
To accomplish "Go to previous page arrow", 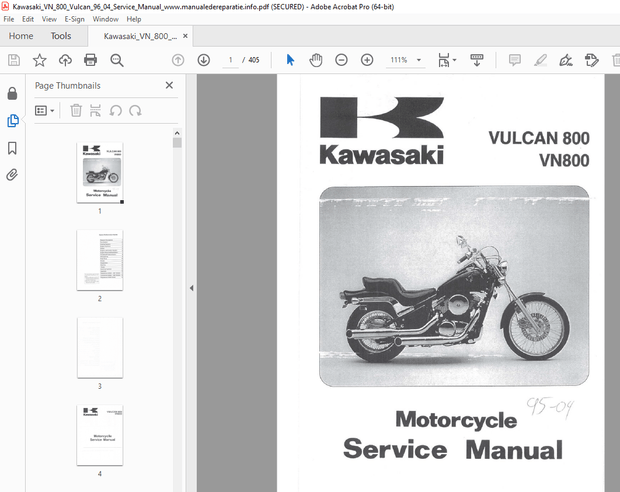I will (178, 60).
